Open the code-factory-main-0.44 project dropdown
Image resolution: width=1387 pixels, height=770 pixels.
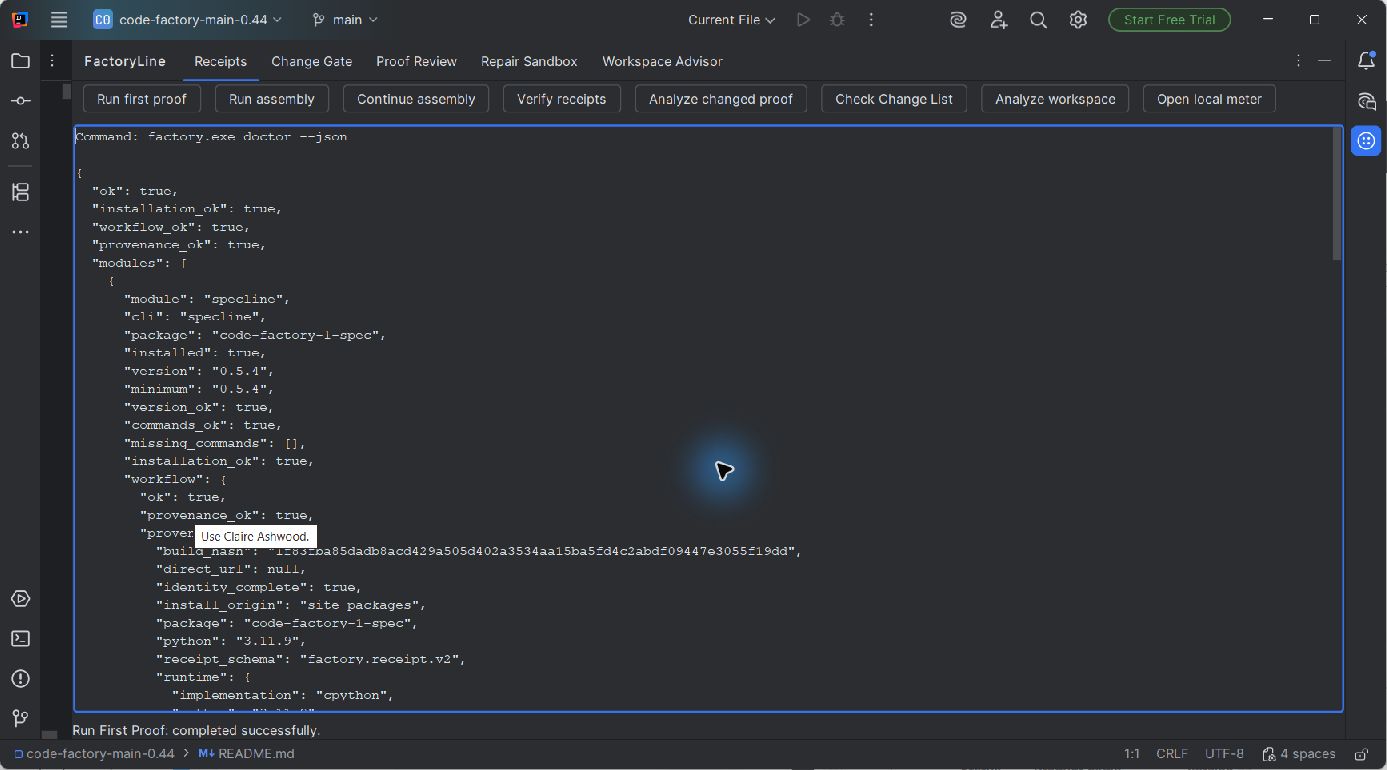pyautogui.click(x=188, y=20)
